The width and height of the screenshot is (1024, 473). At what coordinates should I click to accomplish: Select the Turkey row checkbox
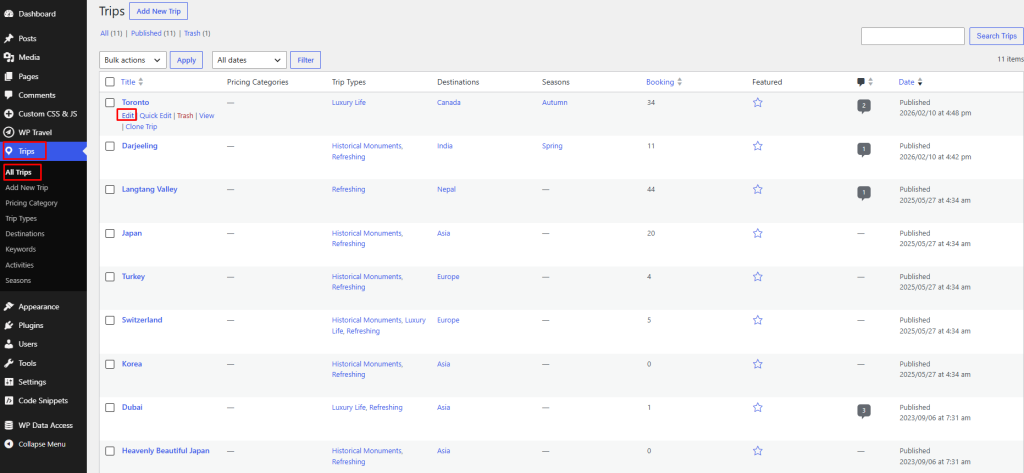(110, 277)
